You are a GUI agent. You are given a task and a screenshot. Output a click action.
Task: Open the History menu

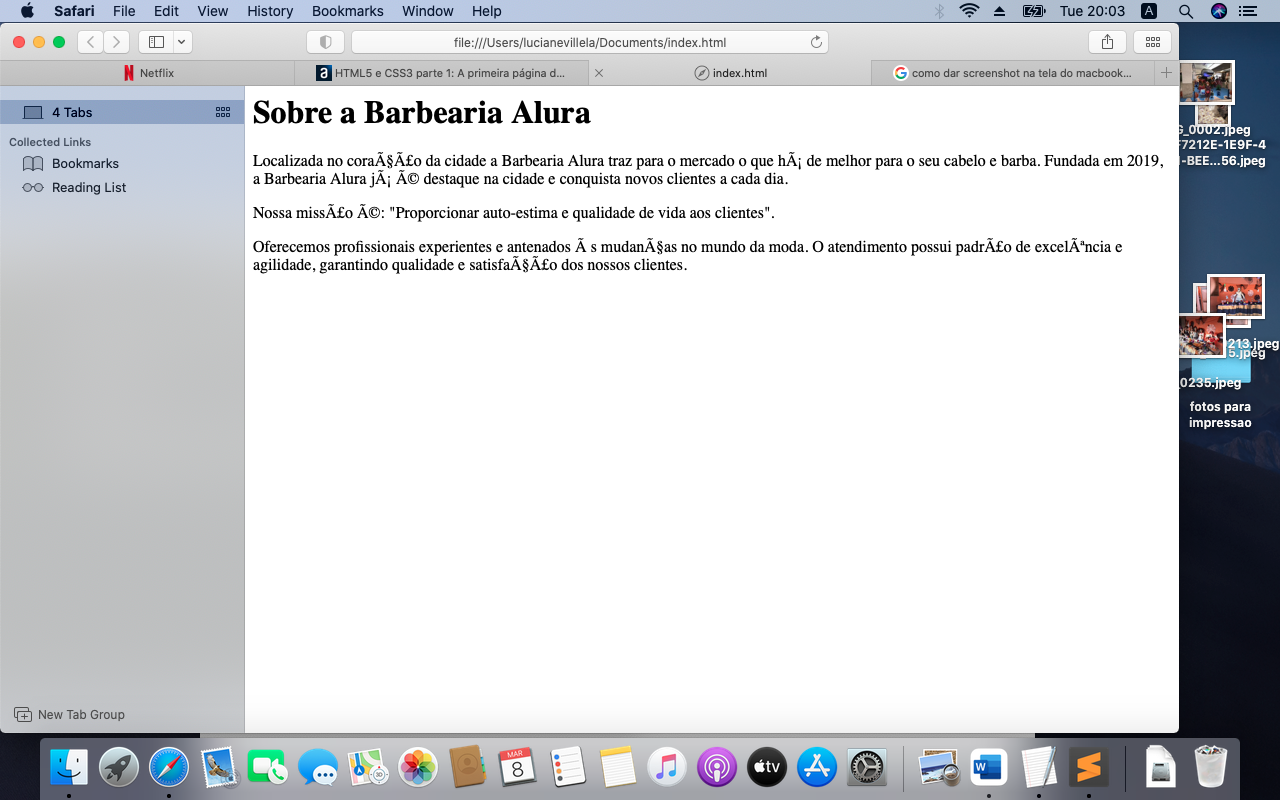click(270, 11)
